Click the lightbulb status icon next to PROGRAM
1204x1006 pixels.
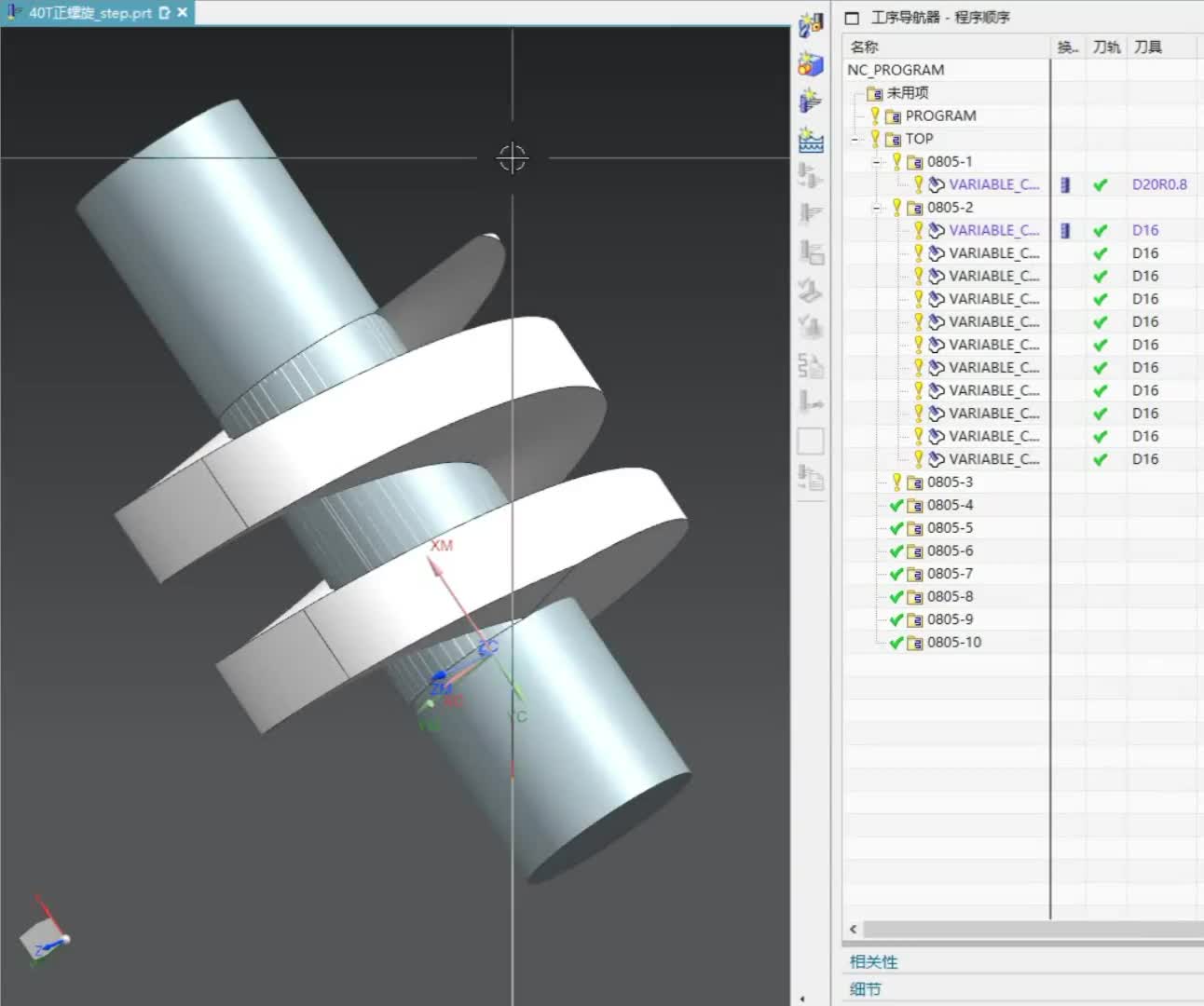point(875,116)
